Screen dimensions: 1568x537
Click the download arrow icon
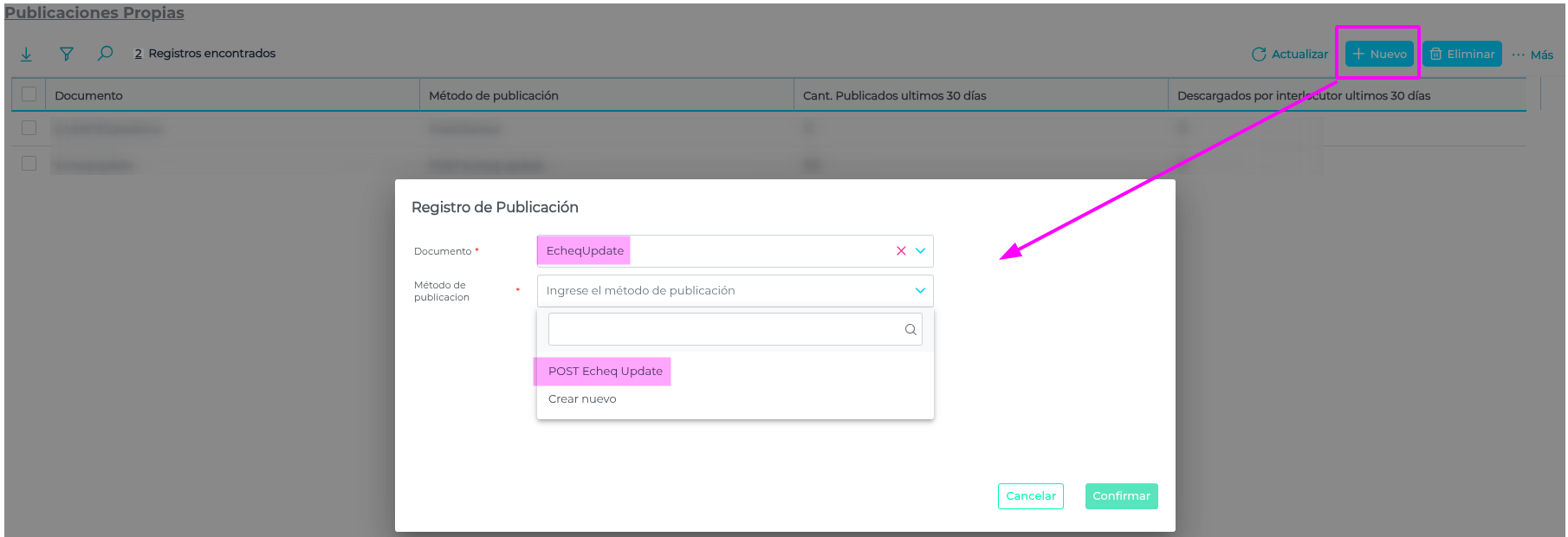[26, 54]
